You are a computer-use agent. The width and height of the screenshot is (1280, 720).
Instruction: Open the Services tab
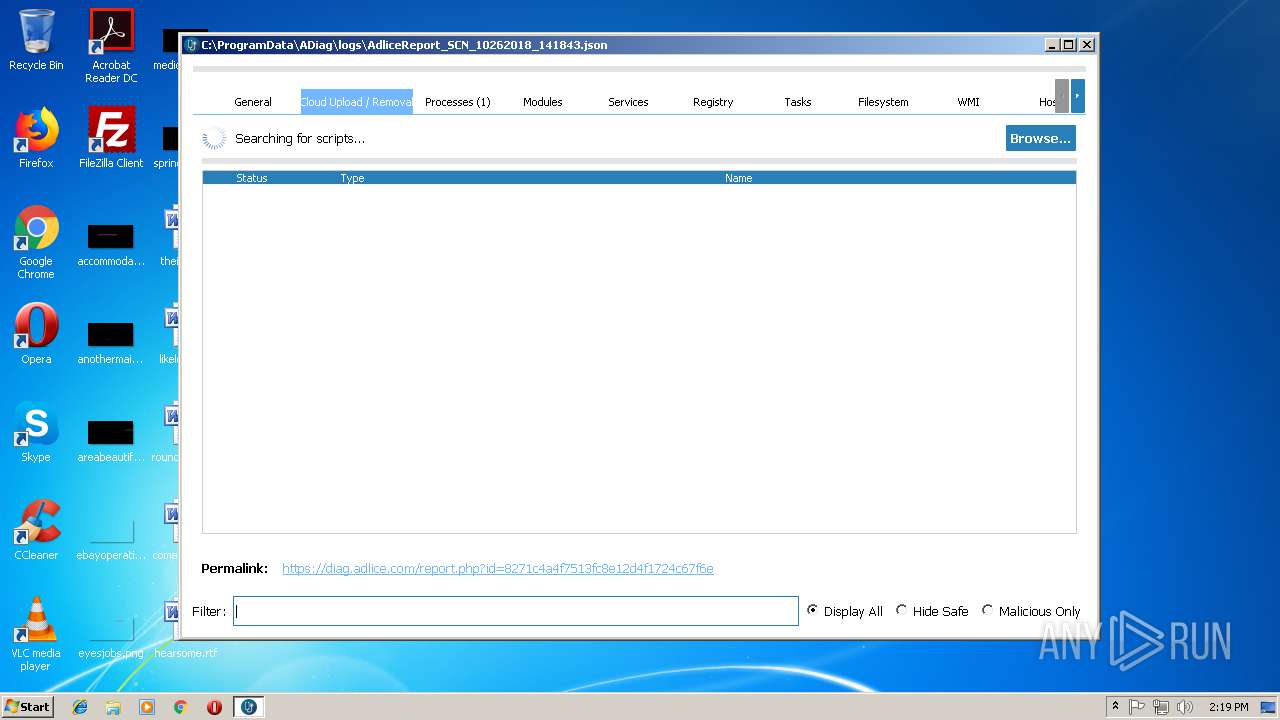[x=628, y=102]
